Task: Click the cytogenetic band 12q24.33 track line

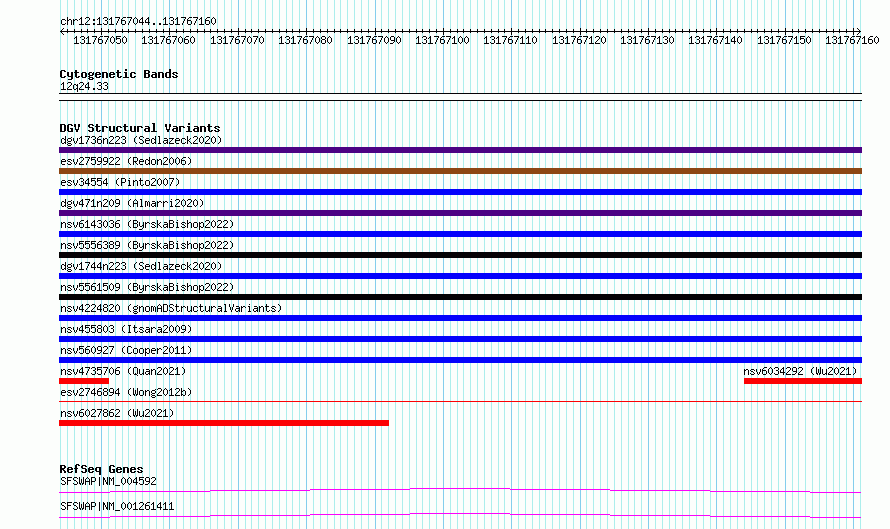Action: 460,97
